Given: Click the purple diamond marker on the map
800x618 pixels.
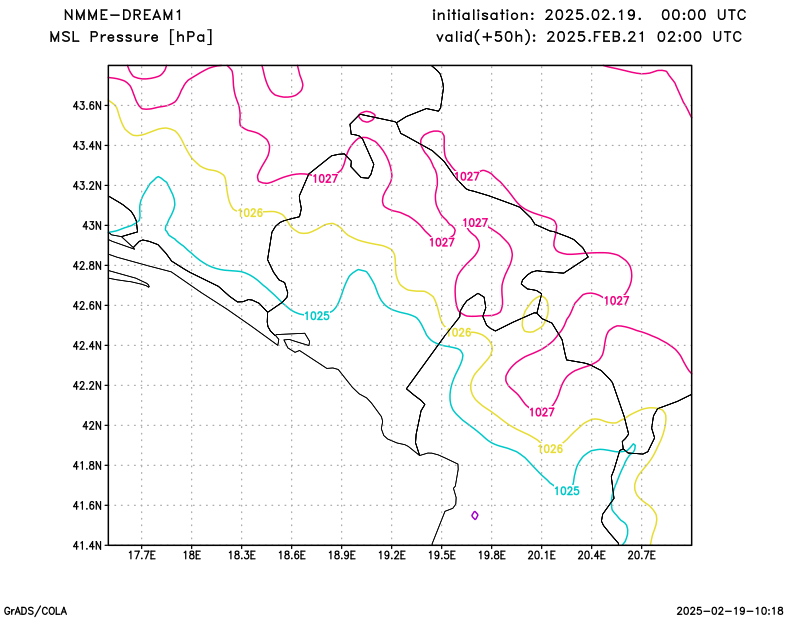Looking at the screenshot, I should (475, 515).
